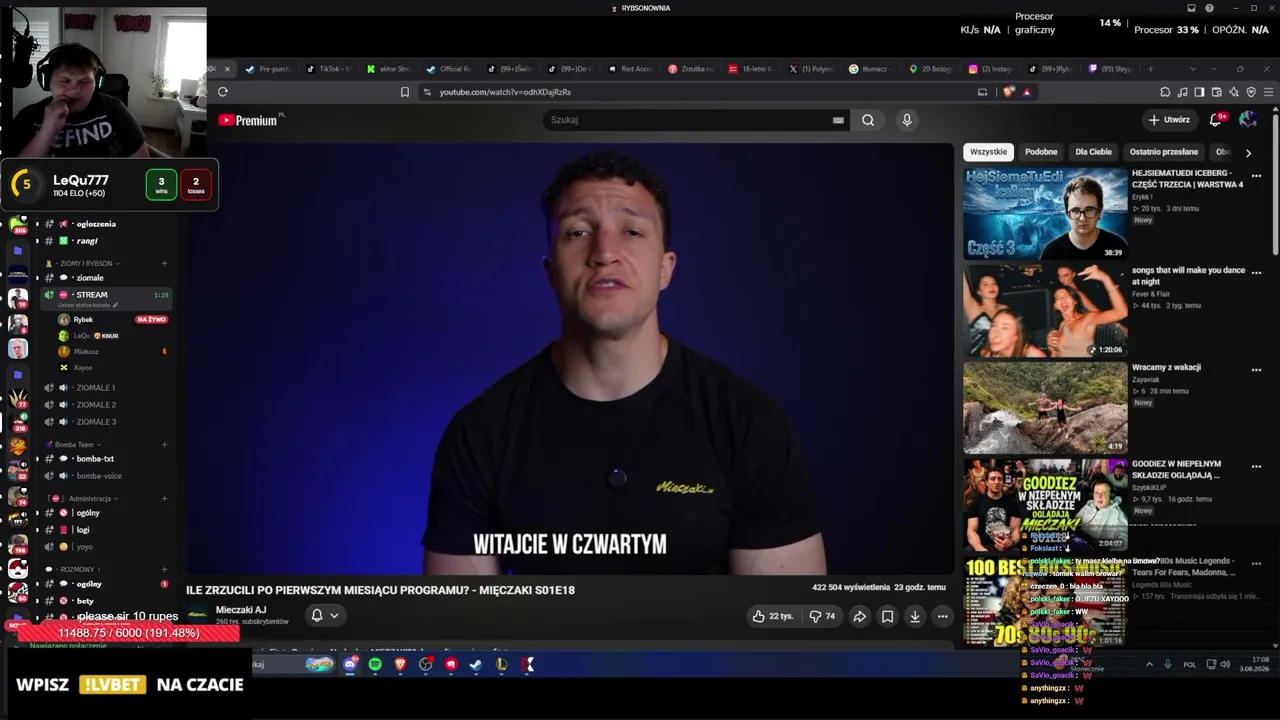Open the bomba-txt channel
Screen dimensions: 1280x720
pyautogui.click(x=95, y=459)
